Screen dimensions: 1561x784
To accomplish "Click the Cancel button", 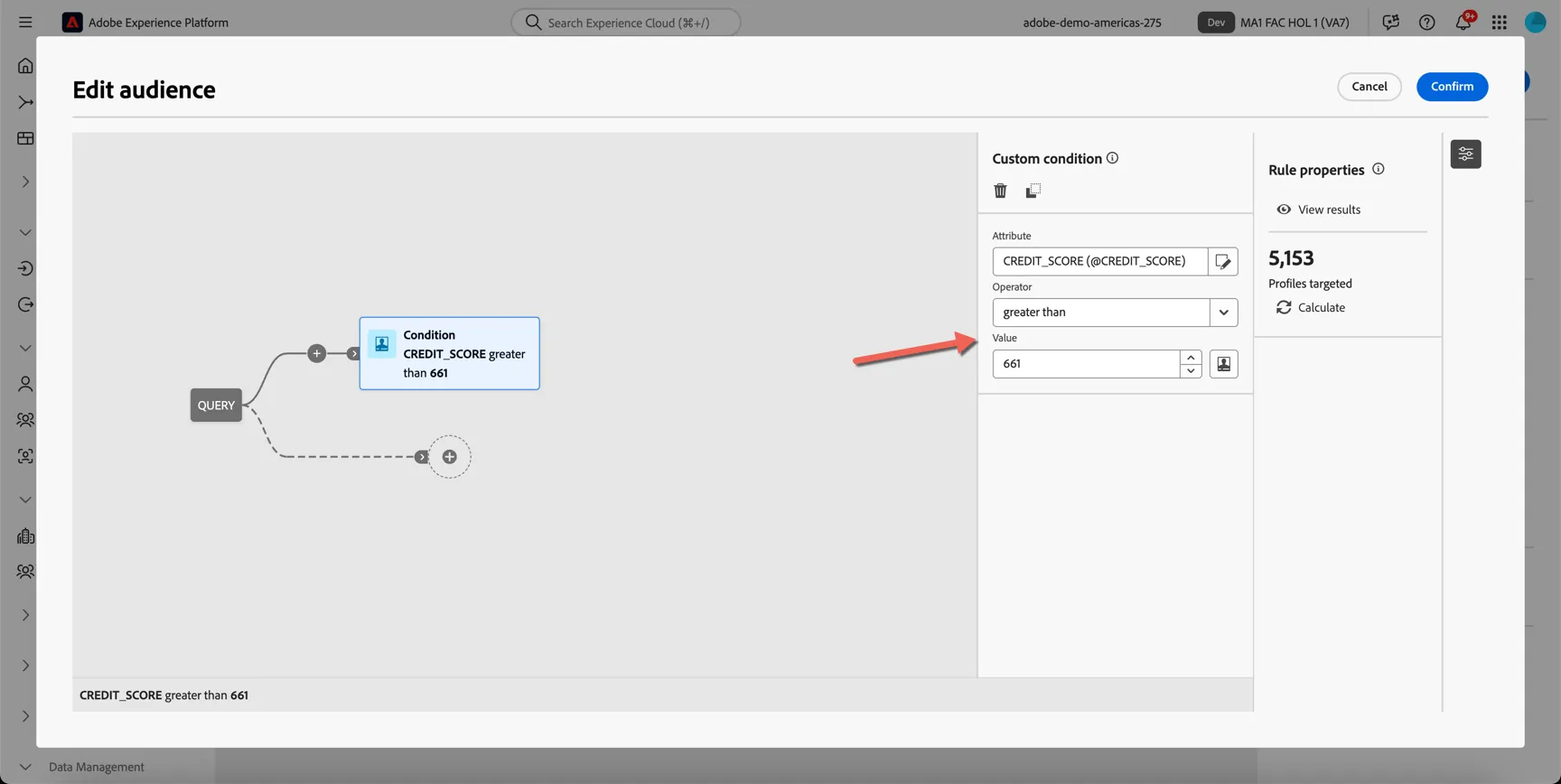I will click(1369, 87).
